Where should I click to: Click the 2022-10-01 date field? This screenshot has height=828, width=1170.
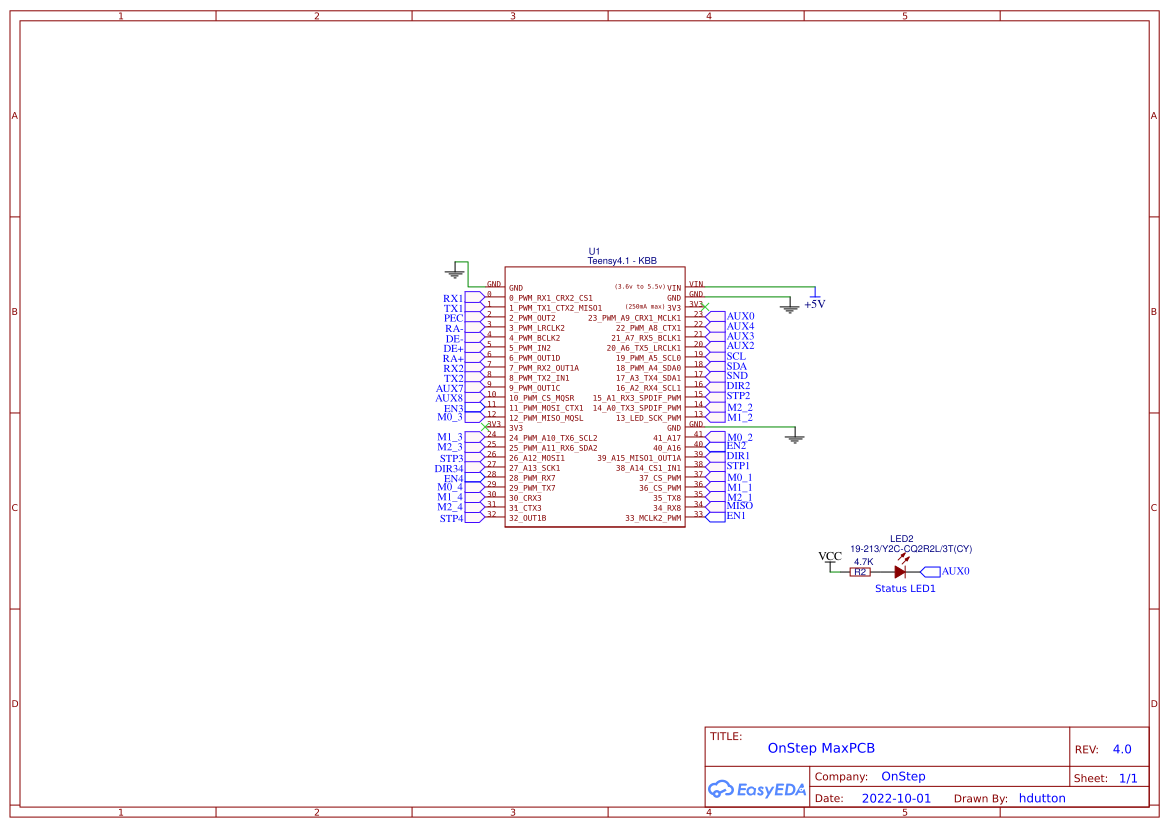[894, 797]
